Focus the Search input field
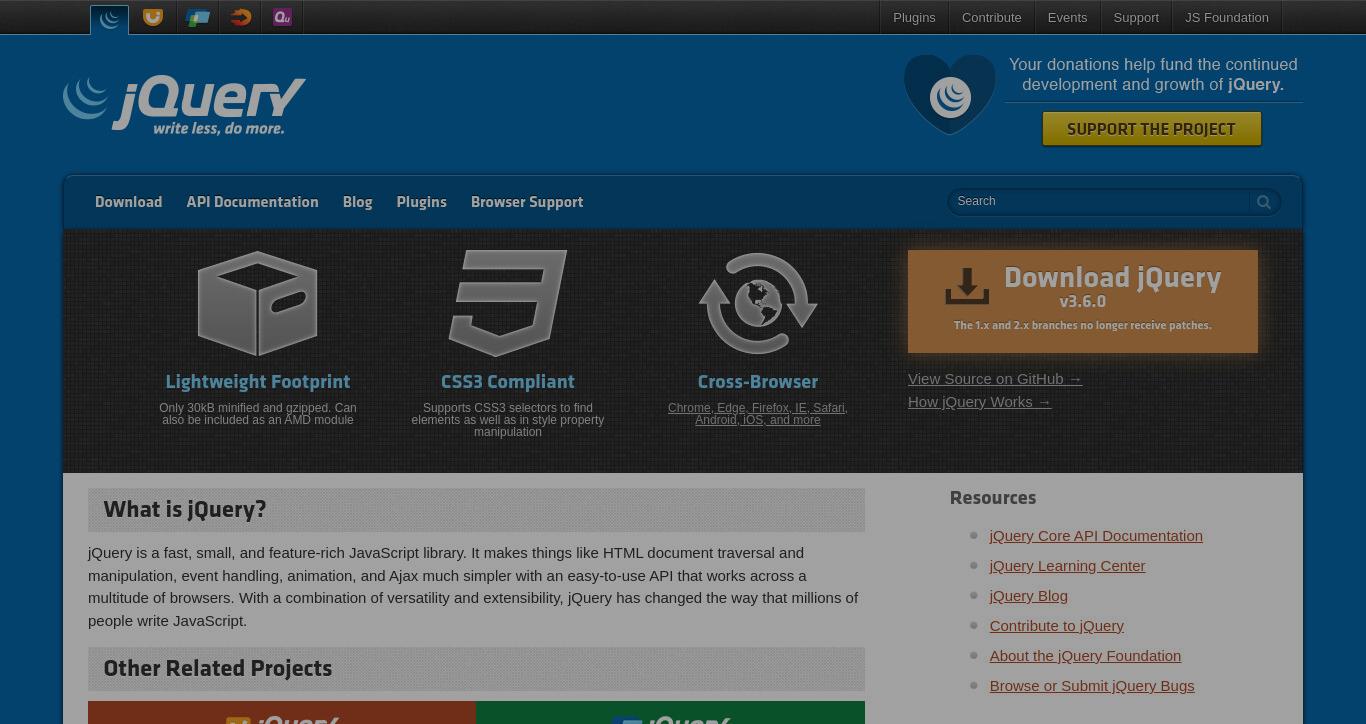 (1100, 202)
